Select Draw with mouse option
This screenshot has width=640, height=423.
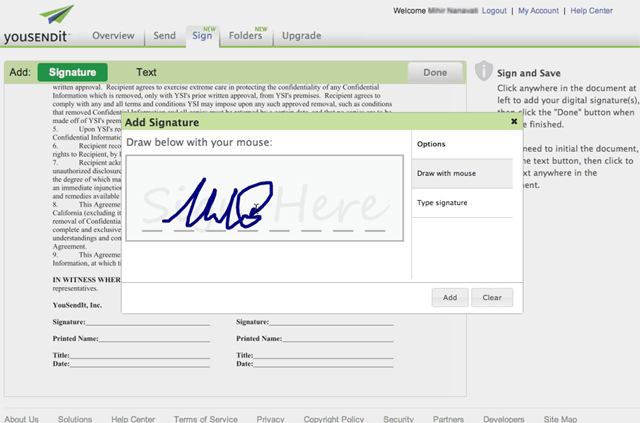click(446, 174)
